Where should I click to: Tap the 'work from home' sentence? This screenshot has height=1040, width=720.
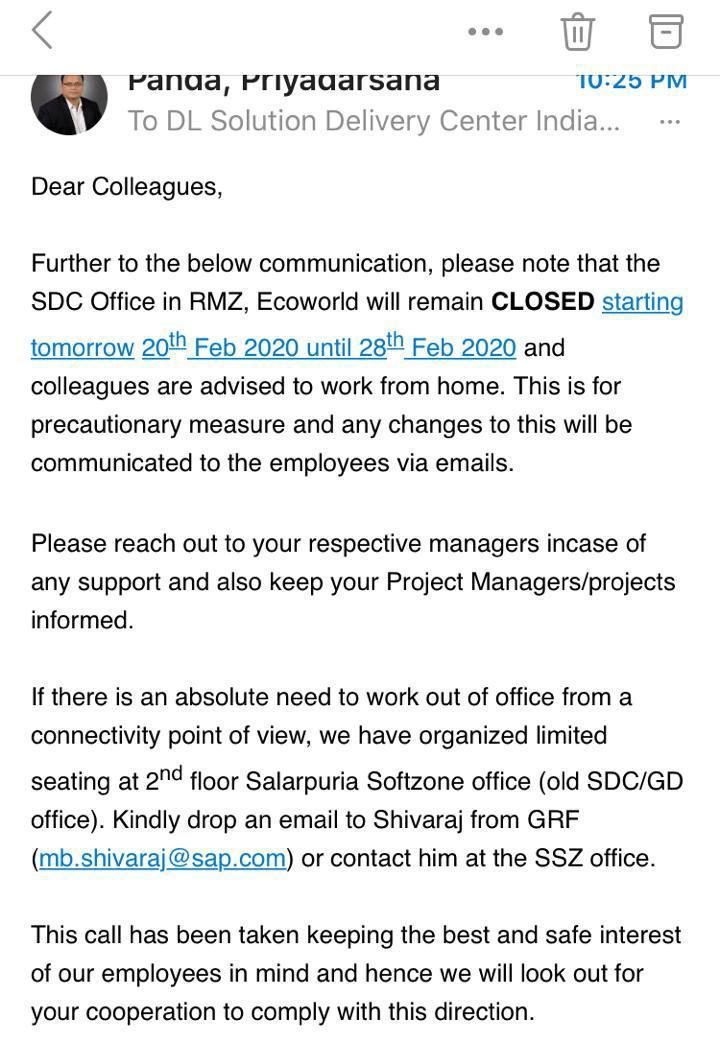[x=326, y=386]
